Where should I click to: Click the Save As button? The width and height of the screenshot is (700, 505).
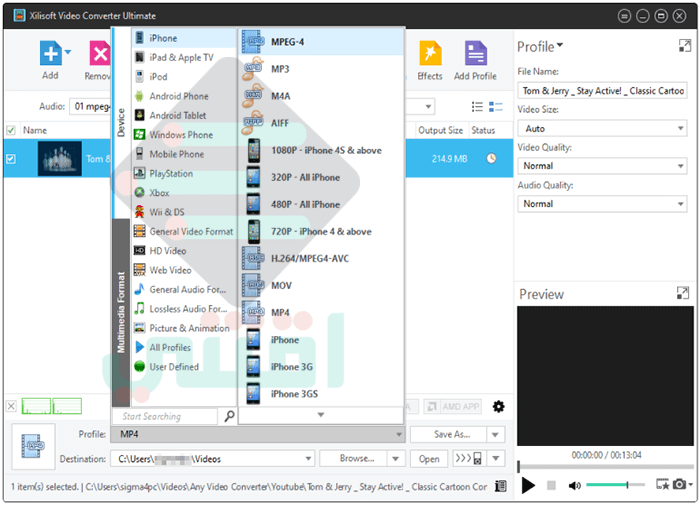[x=449, y=434]
